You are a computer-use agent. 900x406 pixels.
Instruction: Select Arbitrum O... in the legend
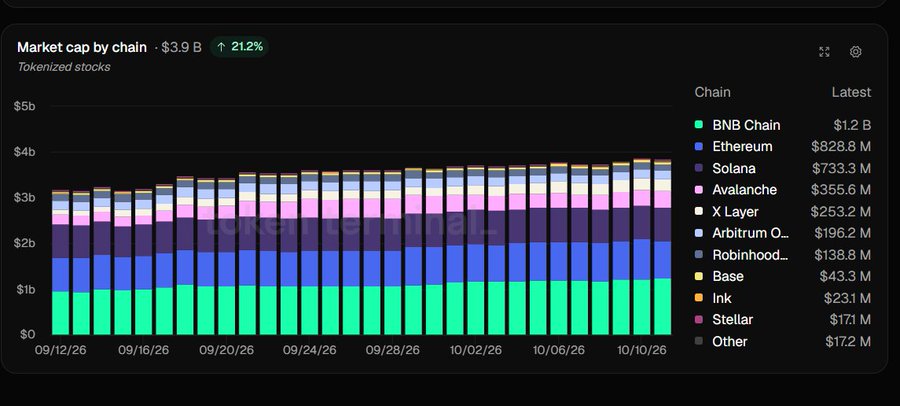(x=751, y=233)
